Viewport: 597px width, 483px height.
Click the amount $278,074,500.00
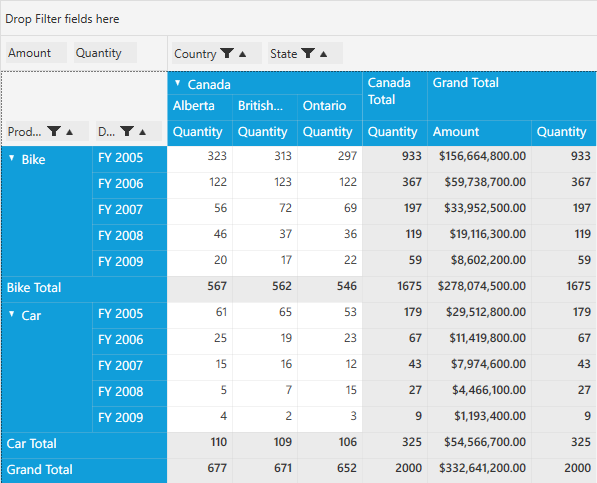pyautogui.click(x=479, y=289)
